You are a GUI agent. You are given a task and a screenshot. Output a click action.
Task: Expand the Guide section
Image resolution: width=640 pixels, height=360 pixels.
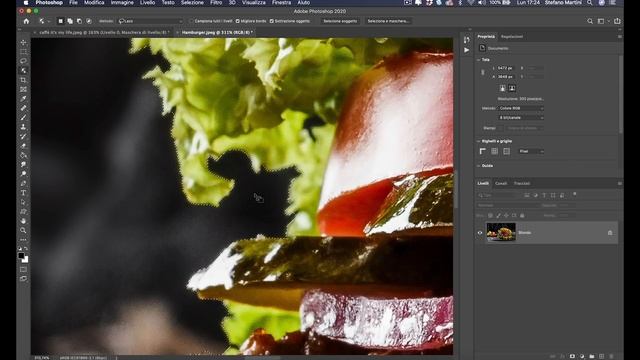(x=479, y=166)
